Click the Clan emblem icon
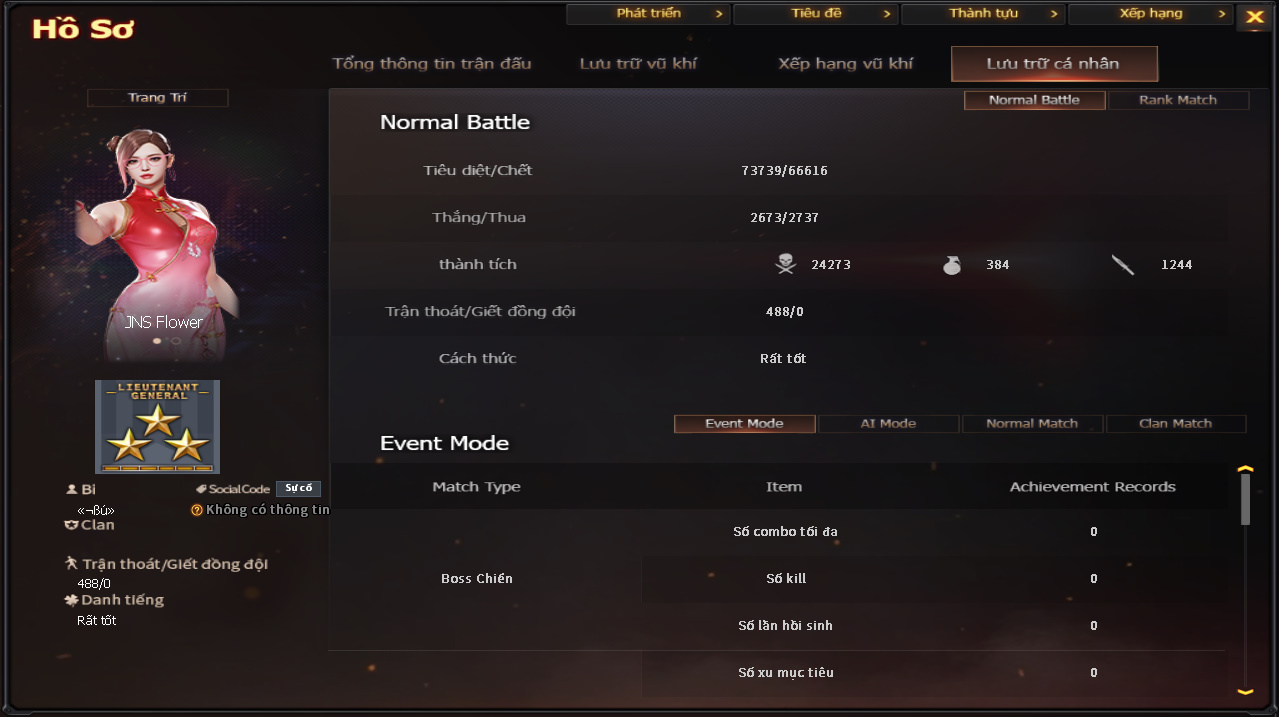This screenshot has height=717, width=1279. click(x=71, y=525)
